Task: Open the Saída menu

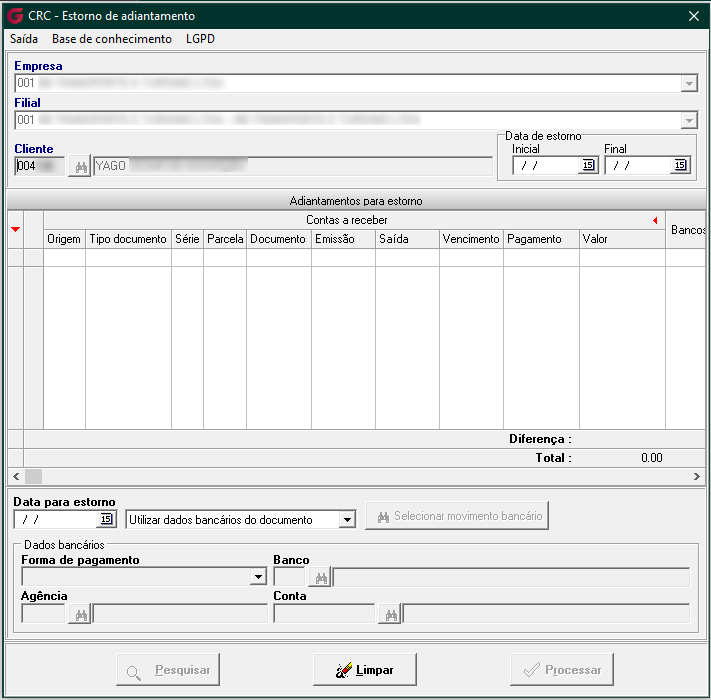Action: pos(24,39)
